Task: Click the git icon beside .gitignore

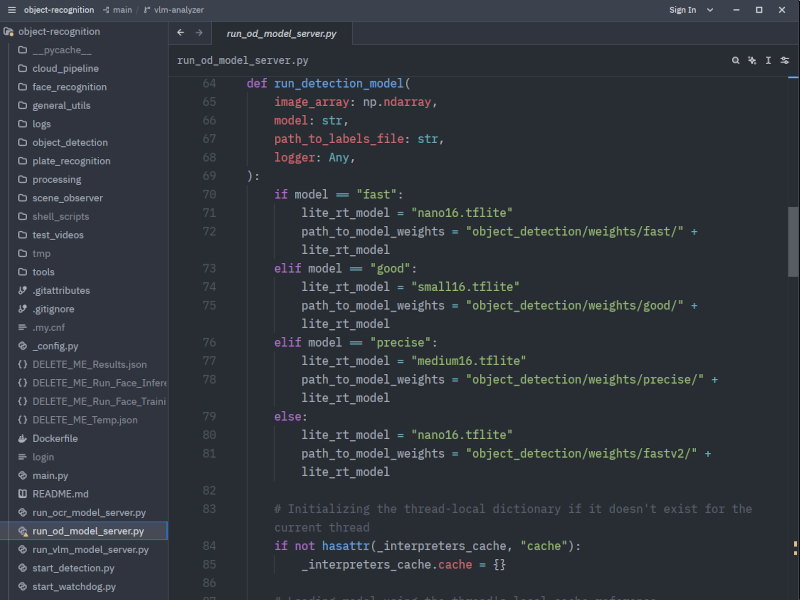Action: click(22, 309)
